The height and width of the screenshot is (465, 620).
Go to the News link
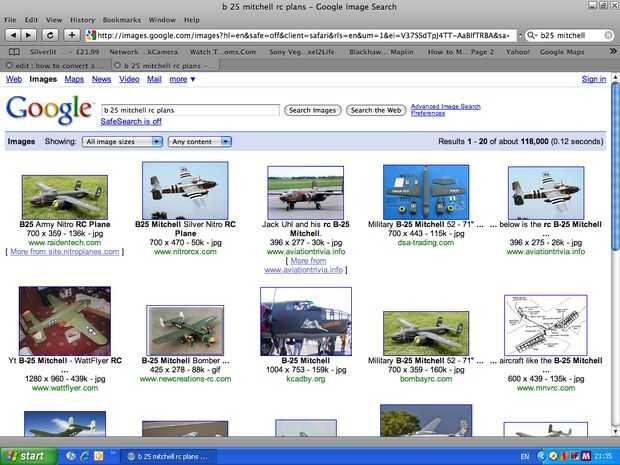101,79
